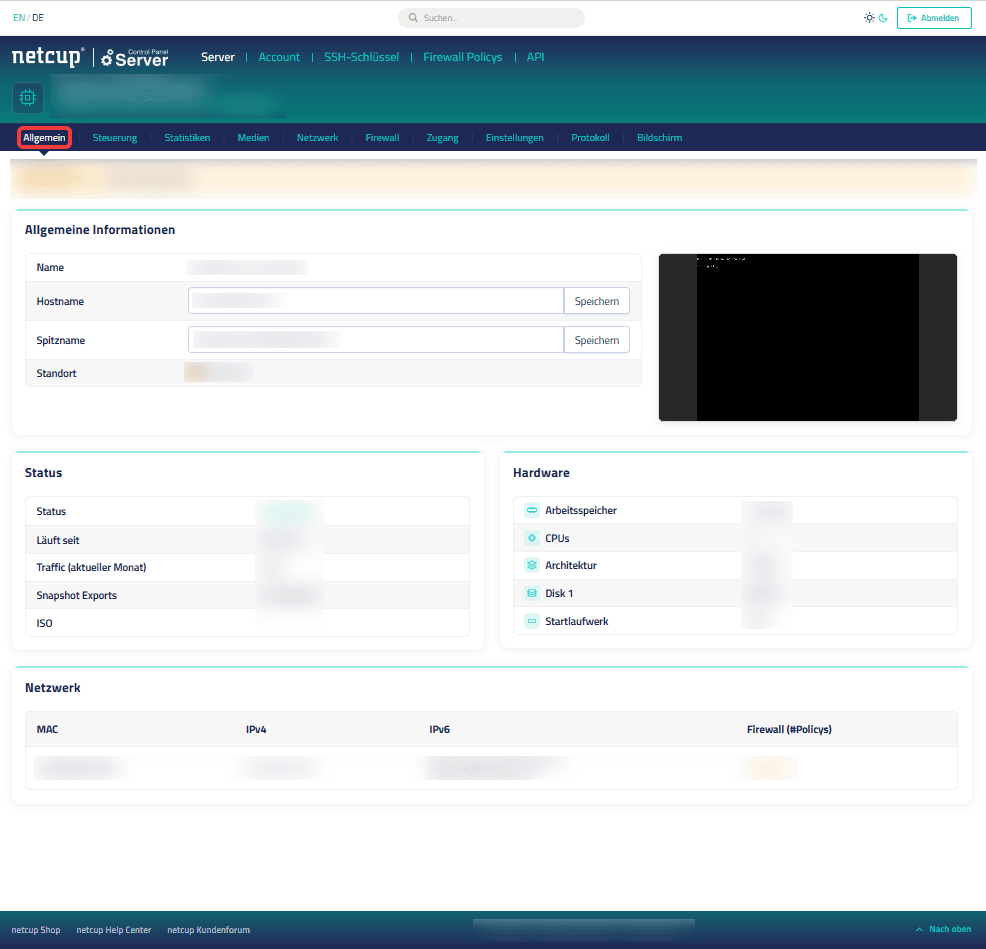The width and height of the screenshot is (986, 949).
Task: Click the netcup logo
Action: point(48,57)
